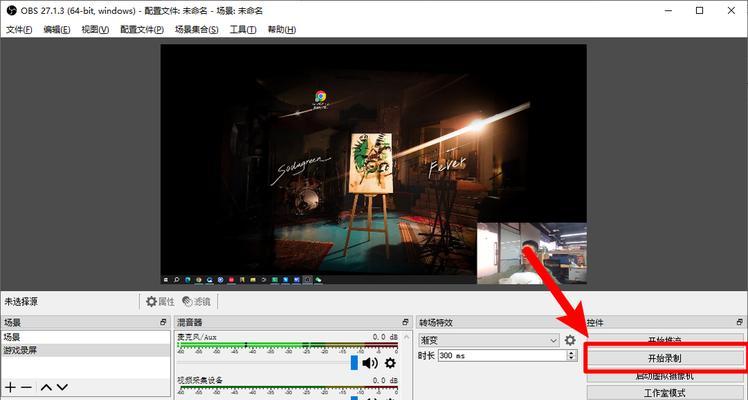Click the OBS logo in the title bar
748x400 pixels.
coord(11,10)
